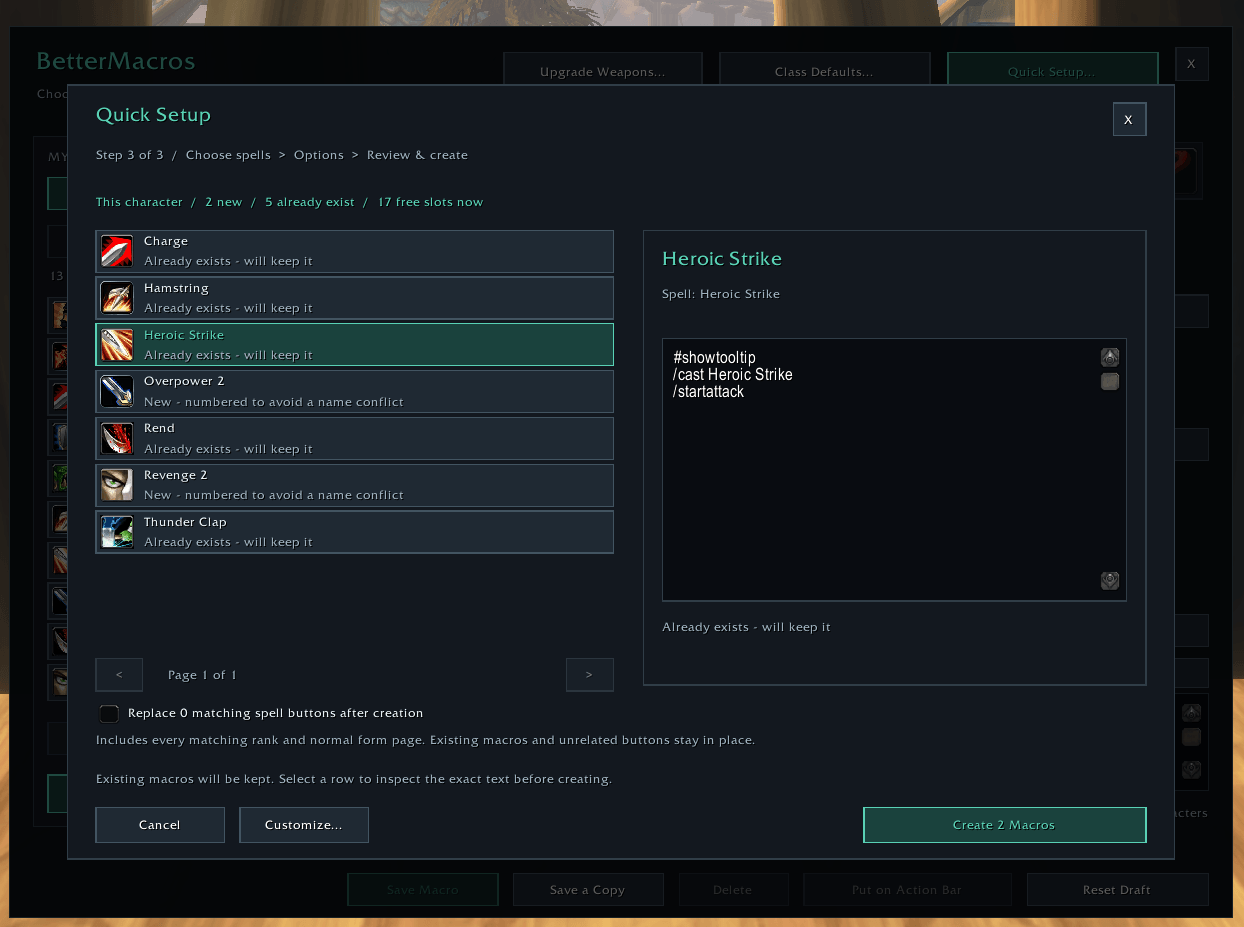Click the Revenge 2 eye icon

[117, 485]
